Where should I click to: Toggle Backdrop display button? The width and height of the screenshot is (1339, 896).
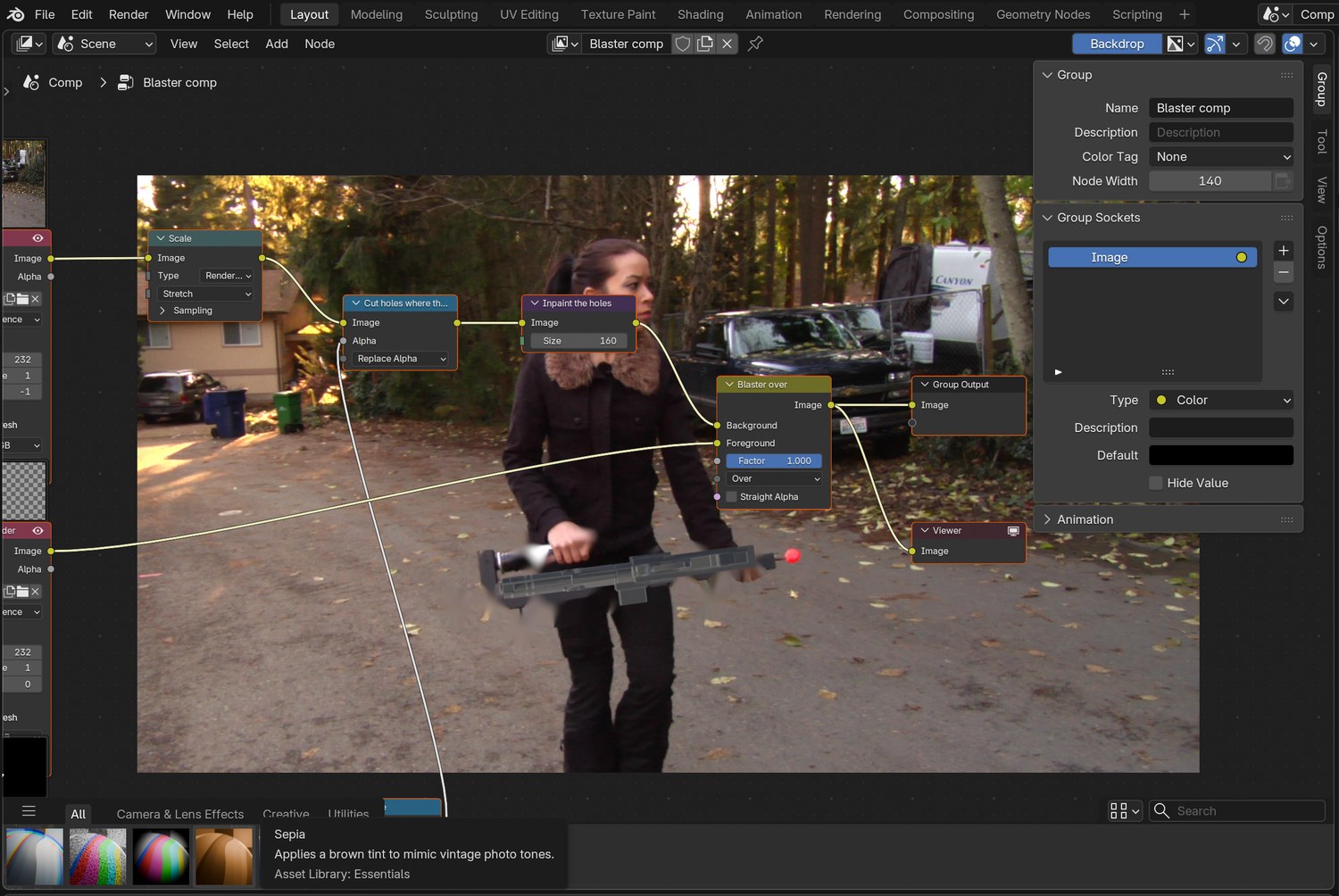tap(1117, 44)
